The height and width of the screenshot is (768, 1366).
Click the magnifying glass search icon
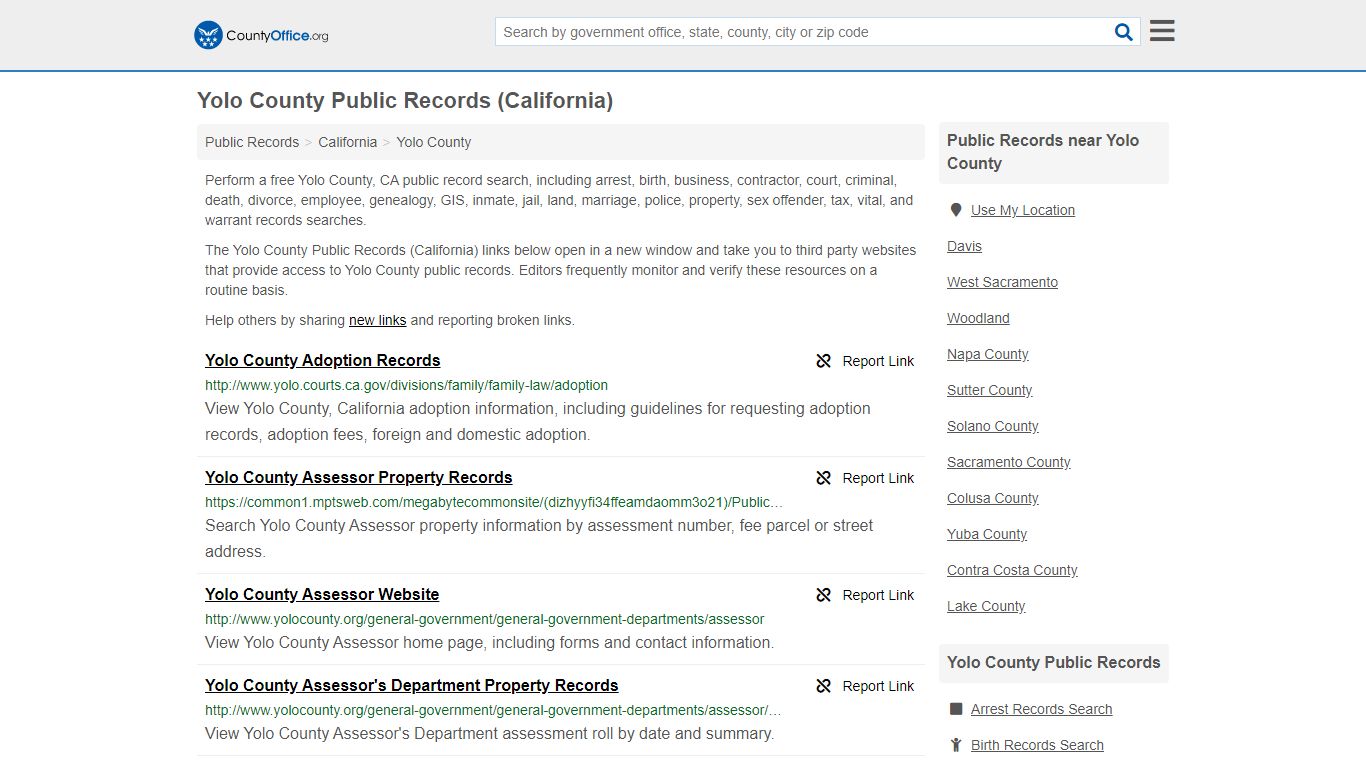tap(1123, 32)
